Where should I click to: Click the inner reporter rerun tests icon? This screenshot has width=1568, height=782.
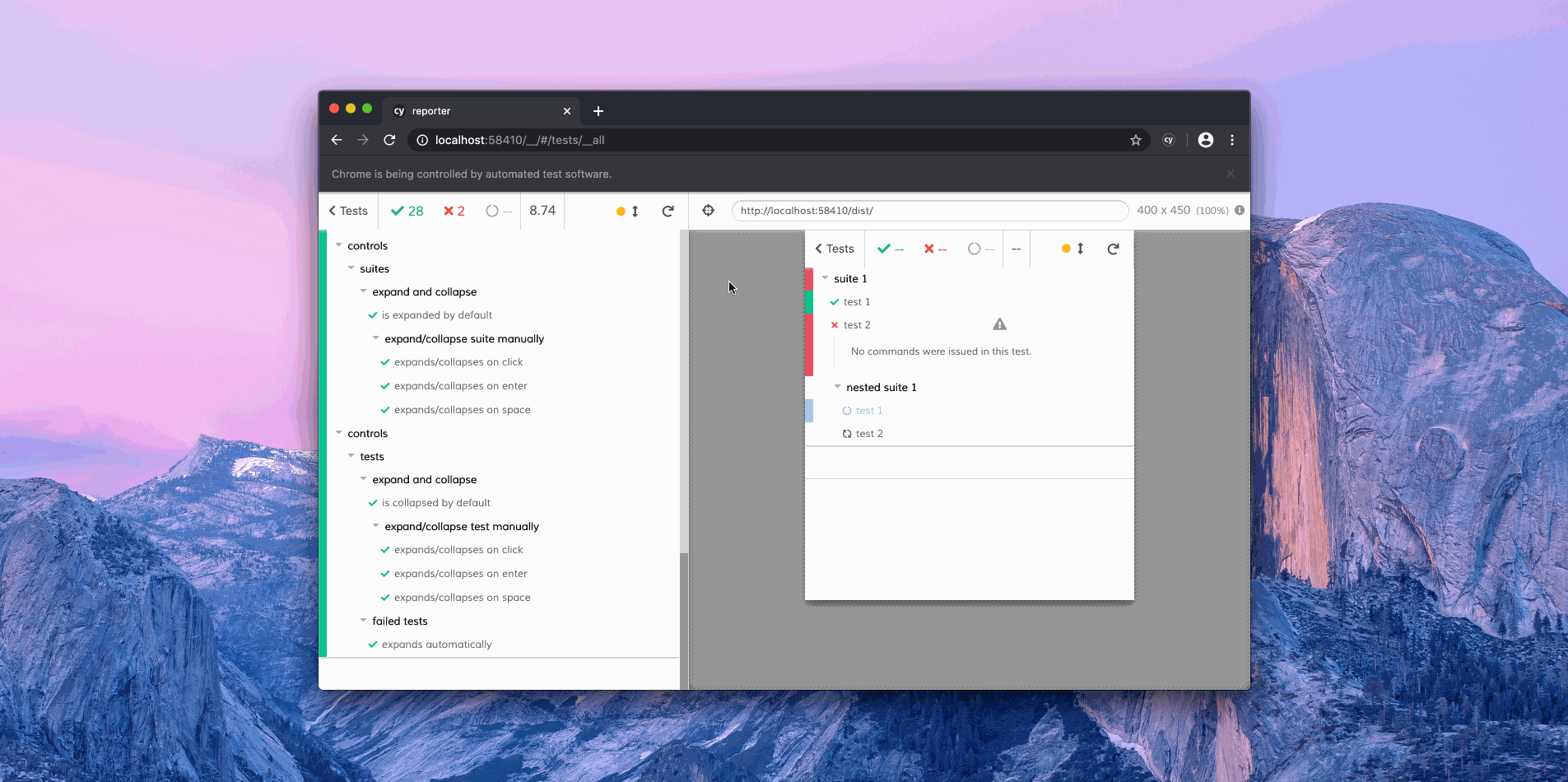[1113, 249]
